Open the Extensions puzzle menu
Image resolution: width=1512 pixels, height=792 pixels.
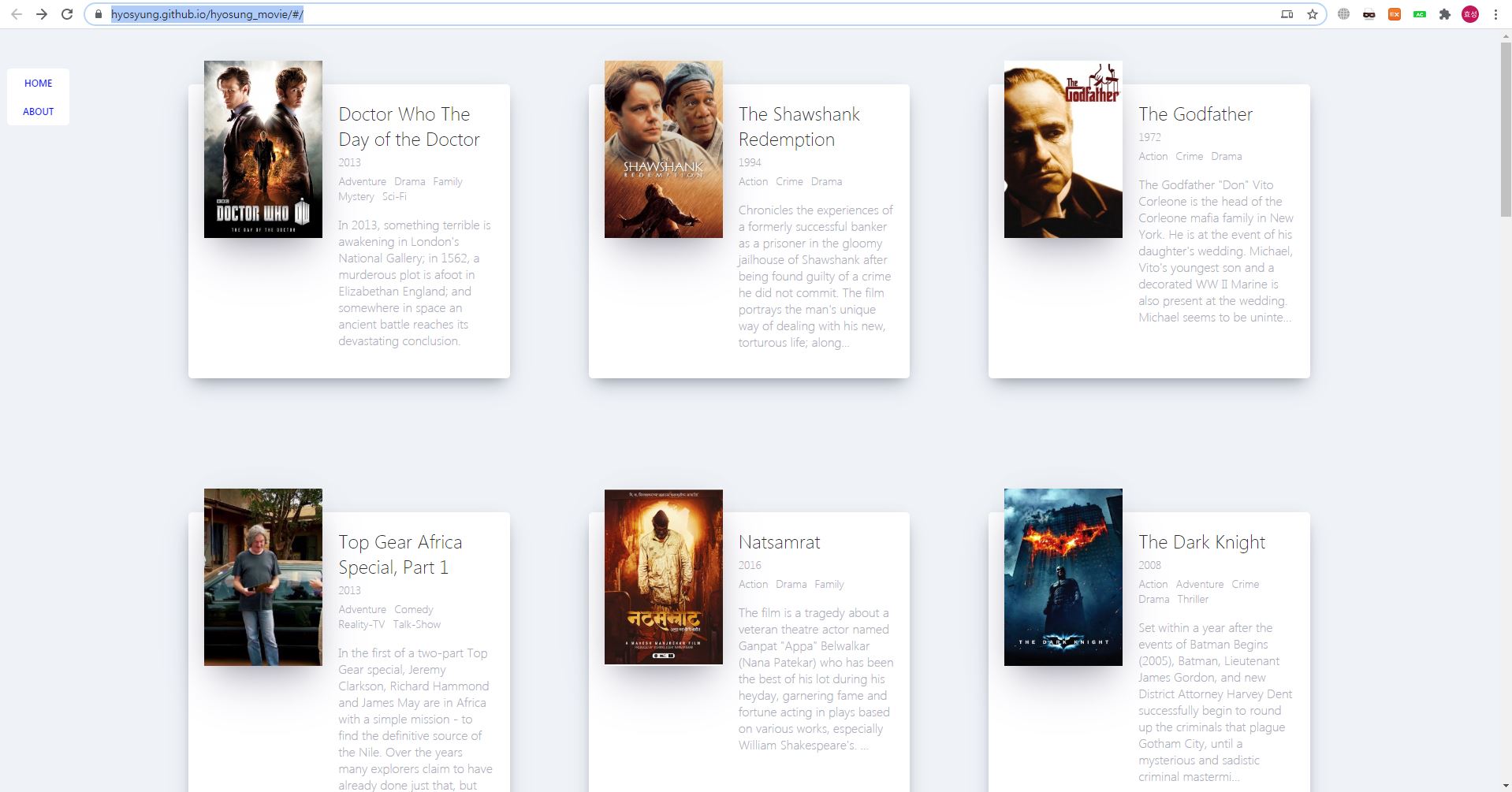[x=1445, y=14]
